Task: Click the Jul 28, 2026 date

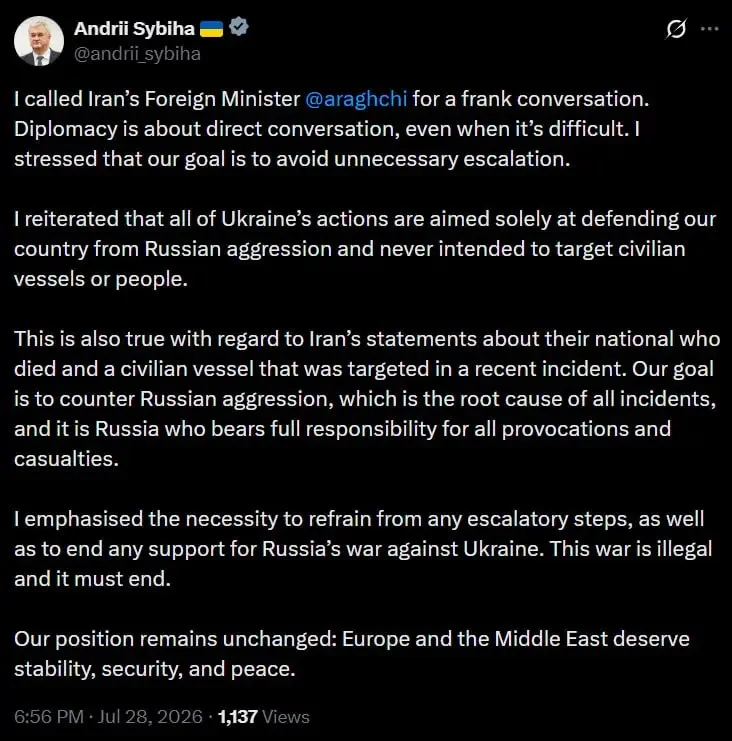Action: coord(150,717)
